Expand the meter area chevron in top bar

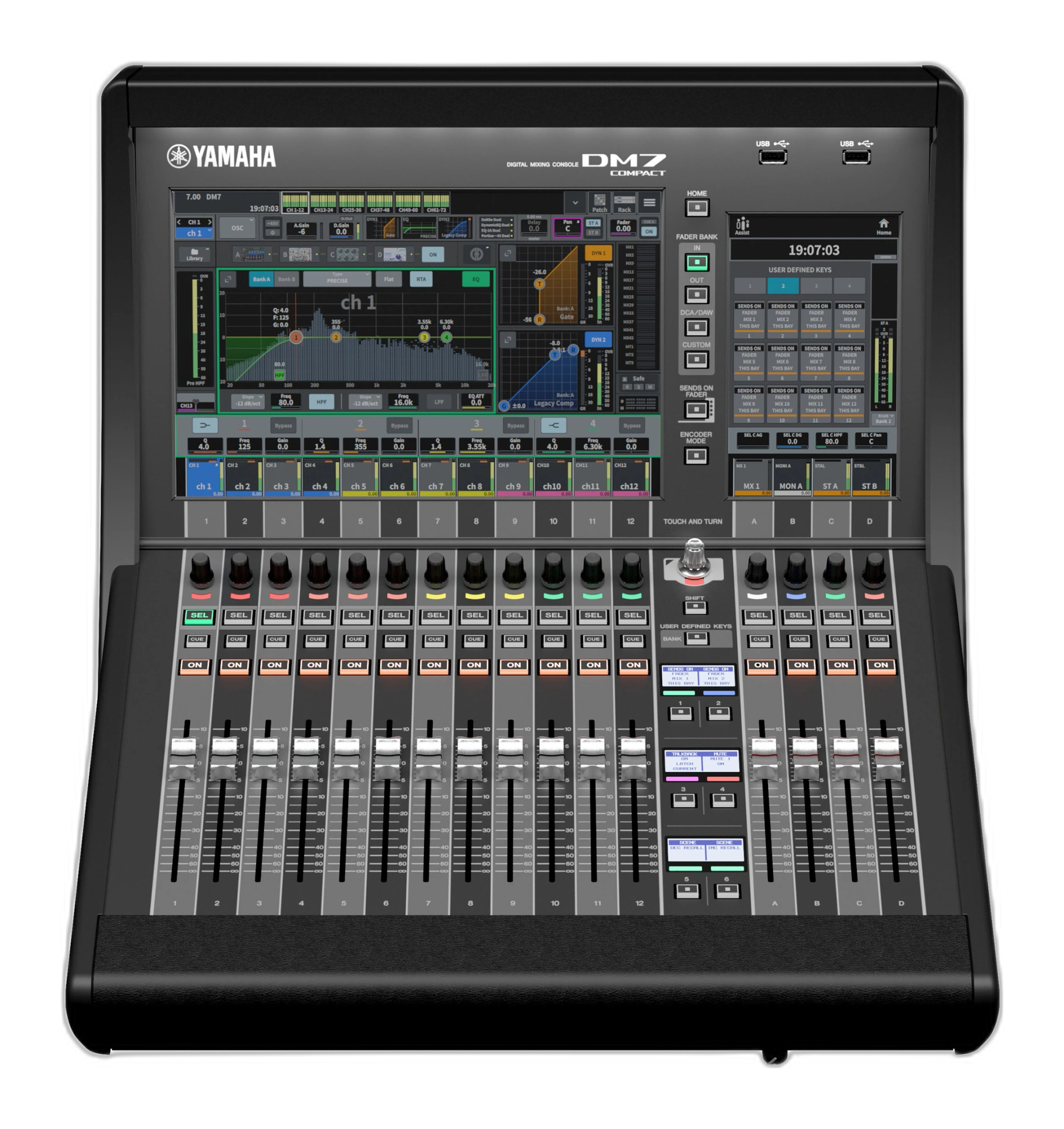tap(574, 202)
